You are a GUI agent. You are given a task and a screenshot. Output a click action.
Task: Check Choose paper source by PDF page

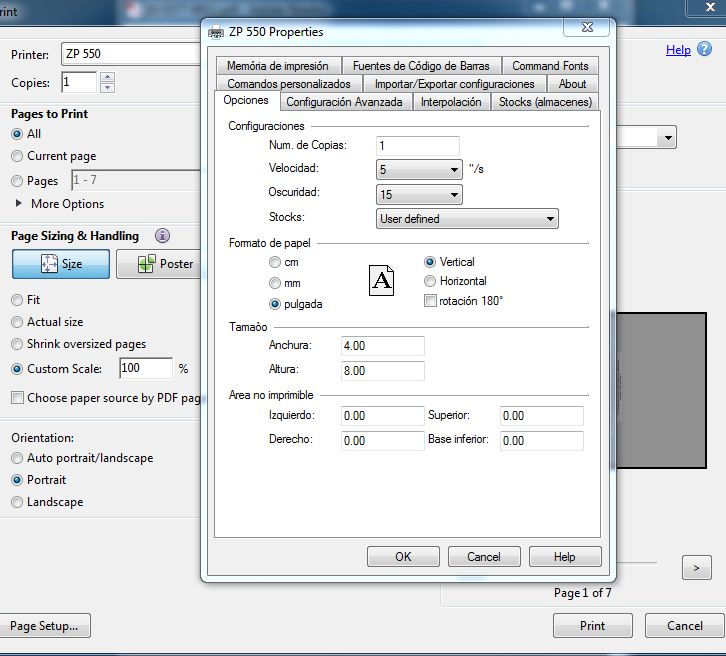pyautogui.click(x=17, y=398)
